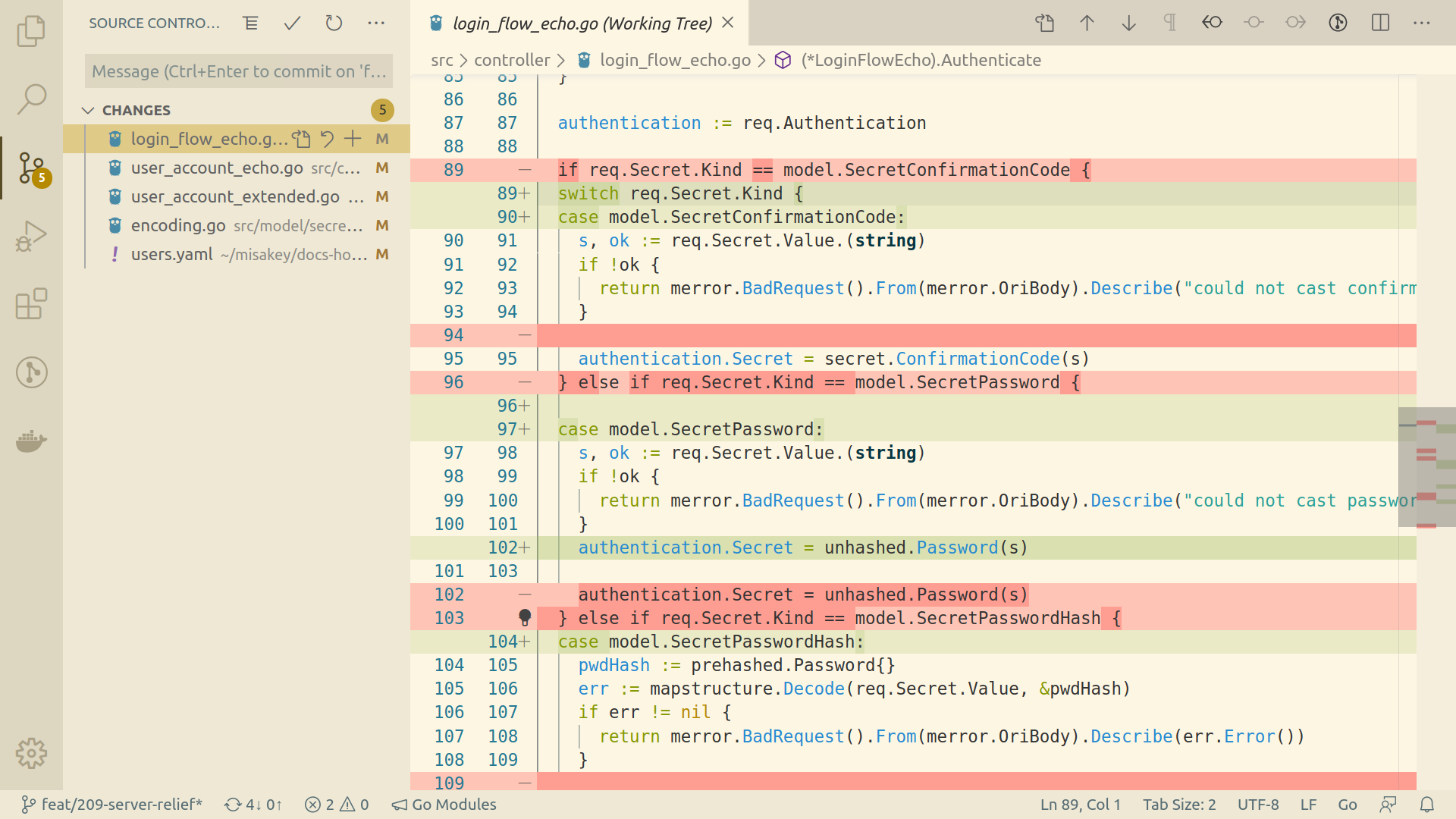Select the Search sidebar icon
This screenshot has width=1456, height=819.
coord(29,97)
